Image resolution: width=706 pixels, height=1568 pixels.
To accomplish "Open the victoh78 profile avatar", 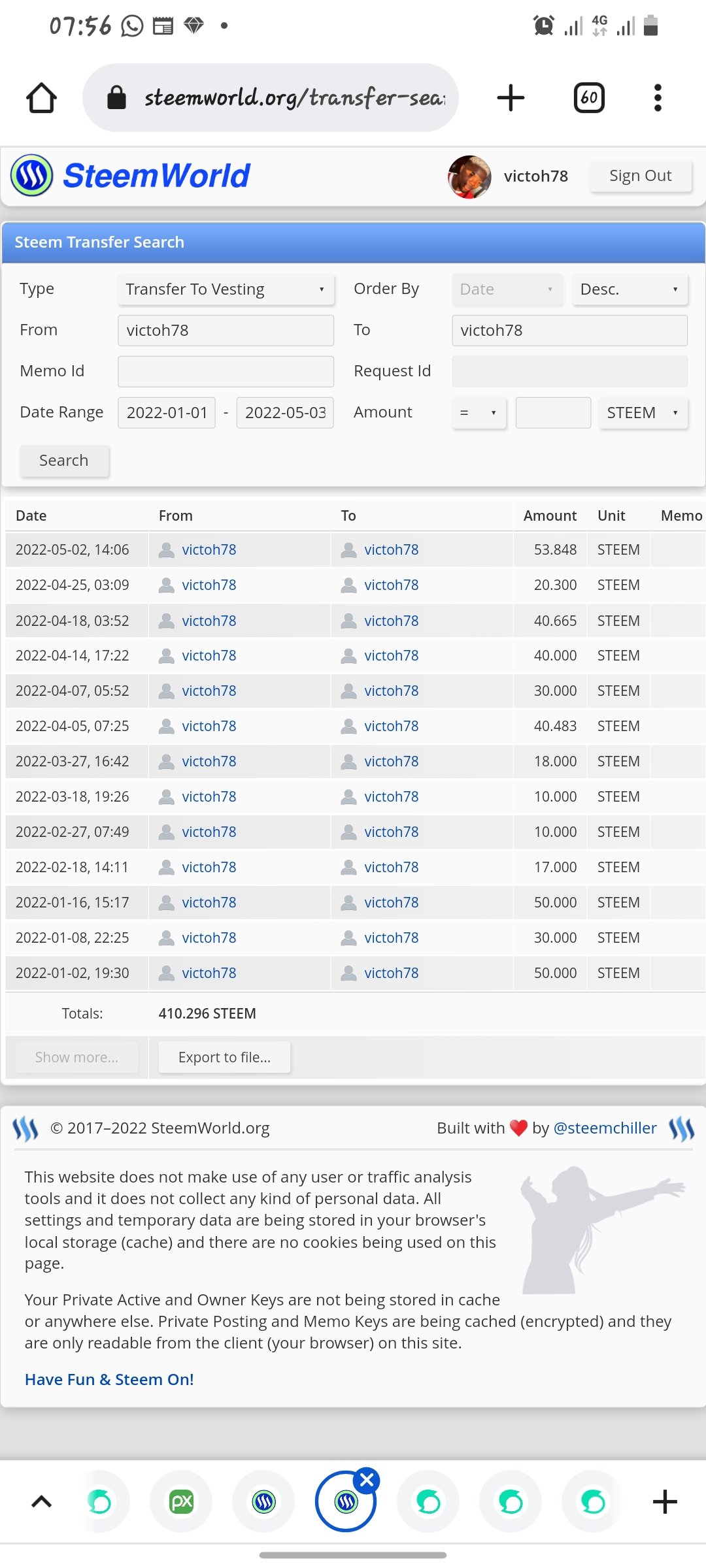I will [469, 176].
